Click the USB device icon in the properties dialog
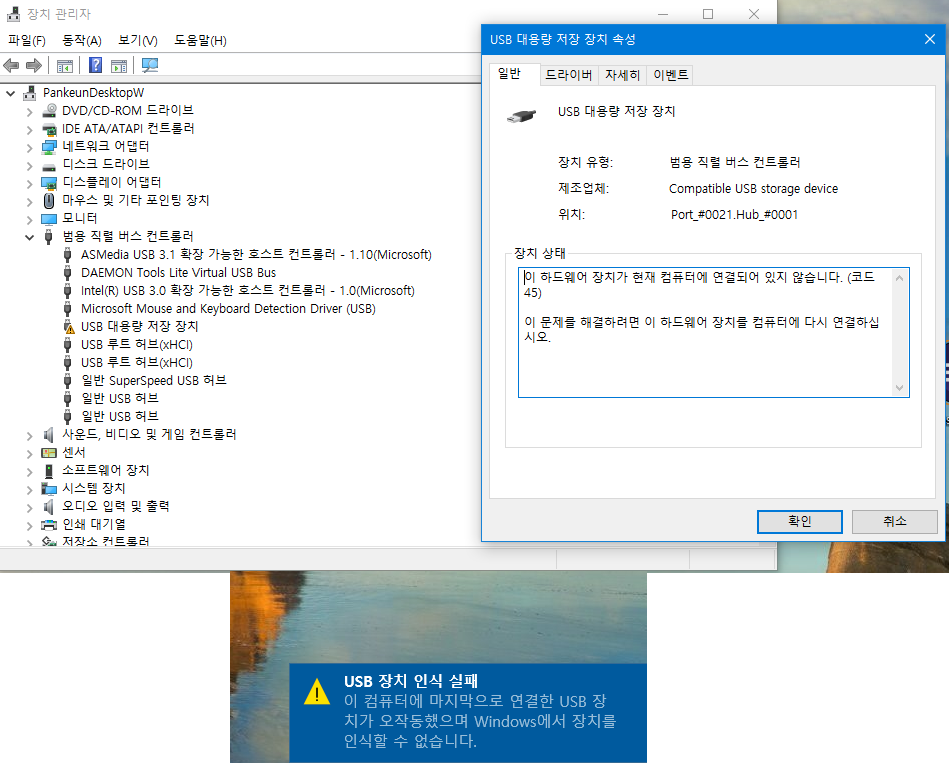The height and width of the screenshot is (763, 949). [521, 116]
